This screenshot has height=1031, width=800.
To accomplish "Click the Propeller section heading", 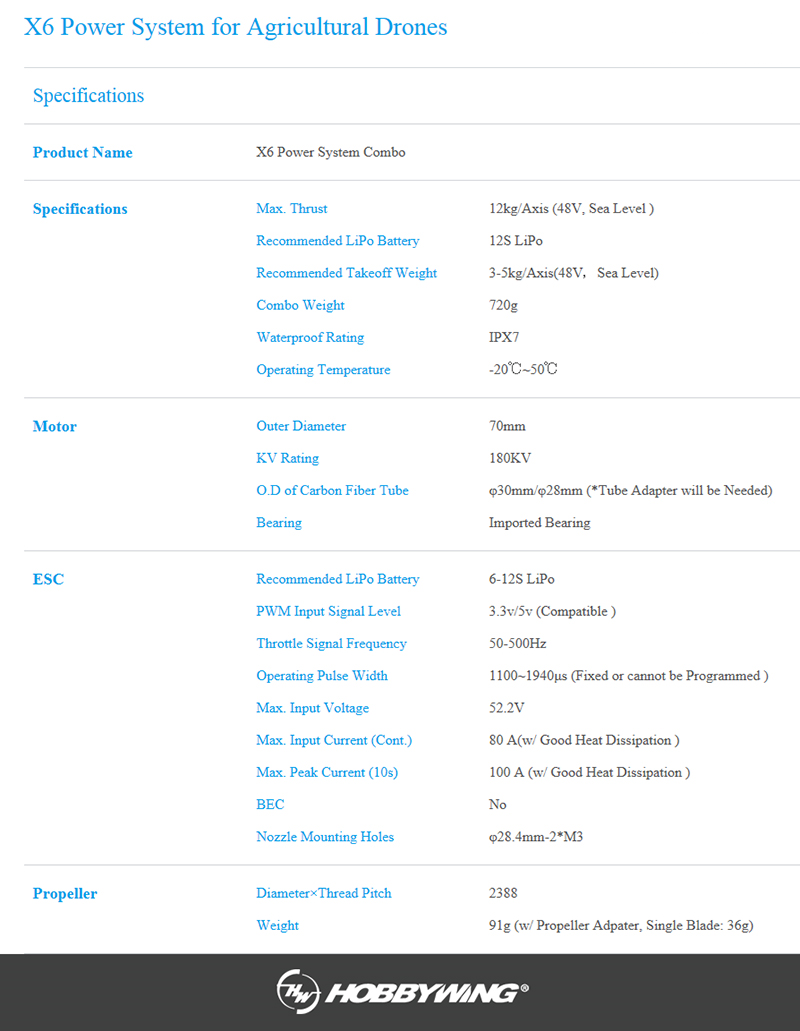I will [x=65, y=894].
